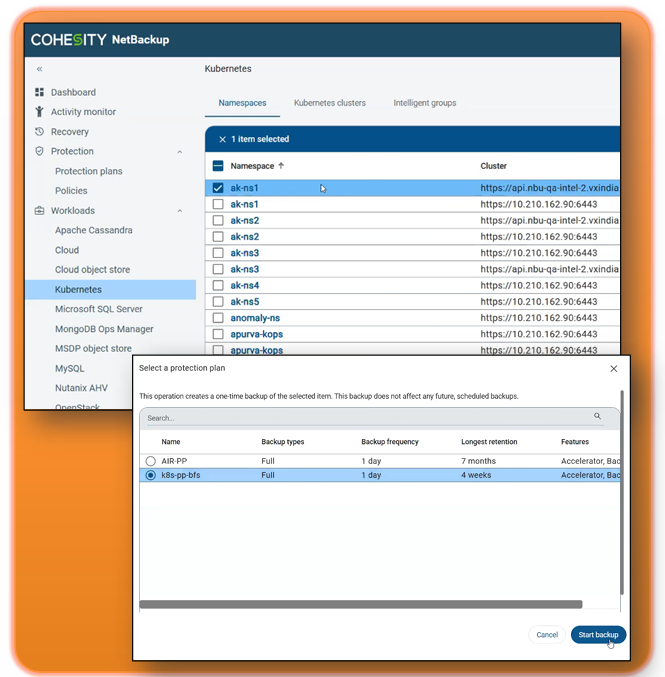Check the ak-ns1 row on 10.210.162.90
This screenshot has width=665, height=677.
point(218,204)
